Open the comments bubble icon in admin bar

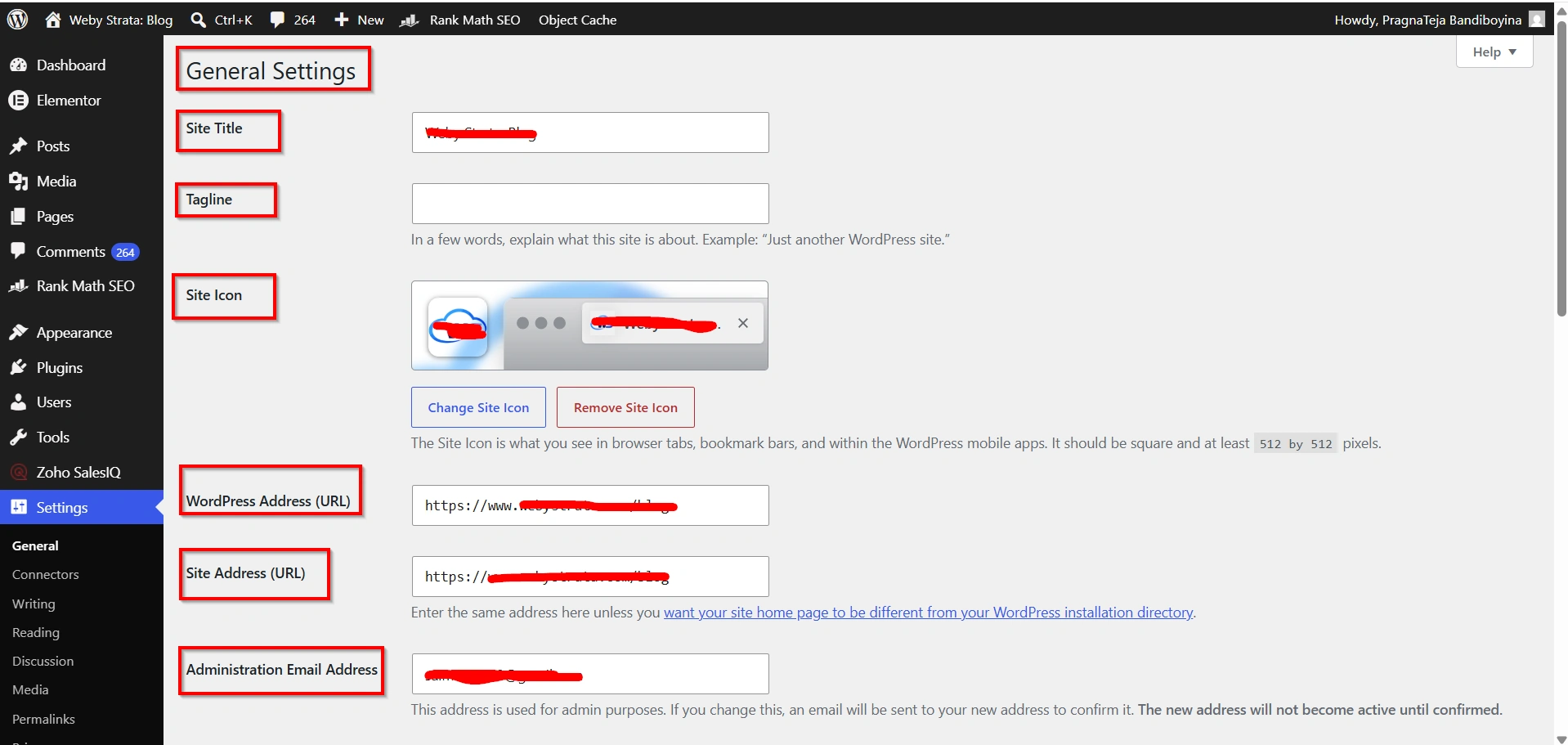coord(278,20)
